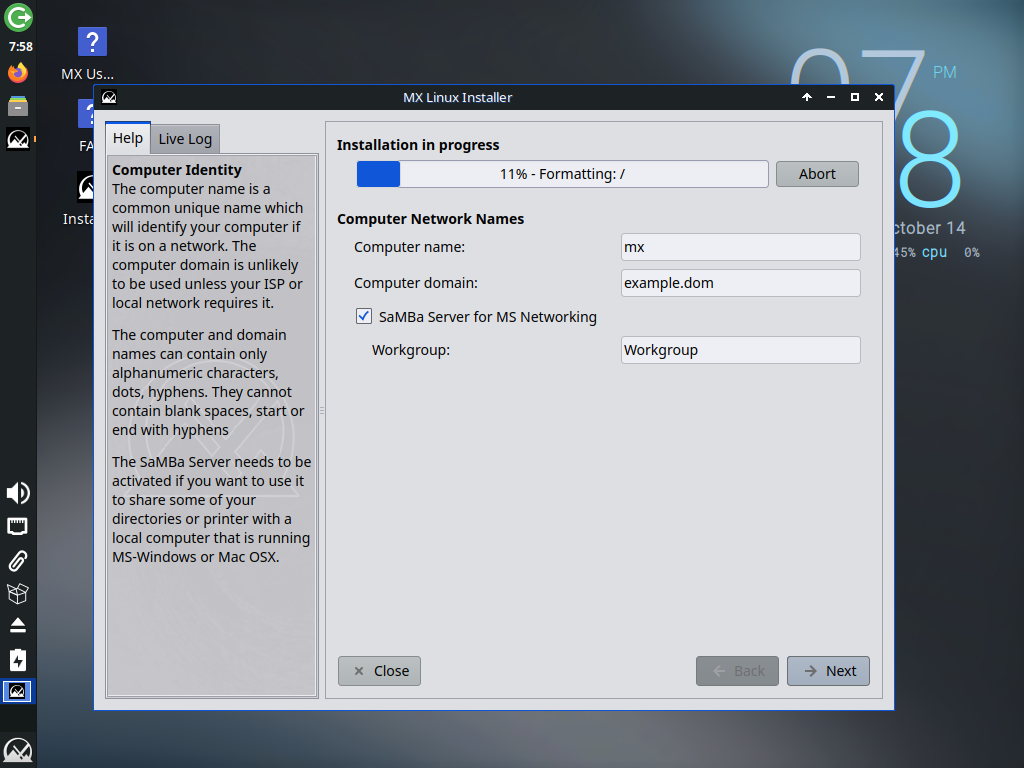The height and width of the screenshot is (768, 1024).
Task: Switch to the Help tab
Action: [128, 138]
